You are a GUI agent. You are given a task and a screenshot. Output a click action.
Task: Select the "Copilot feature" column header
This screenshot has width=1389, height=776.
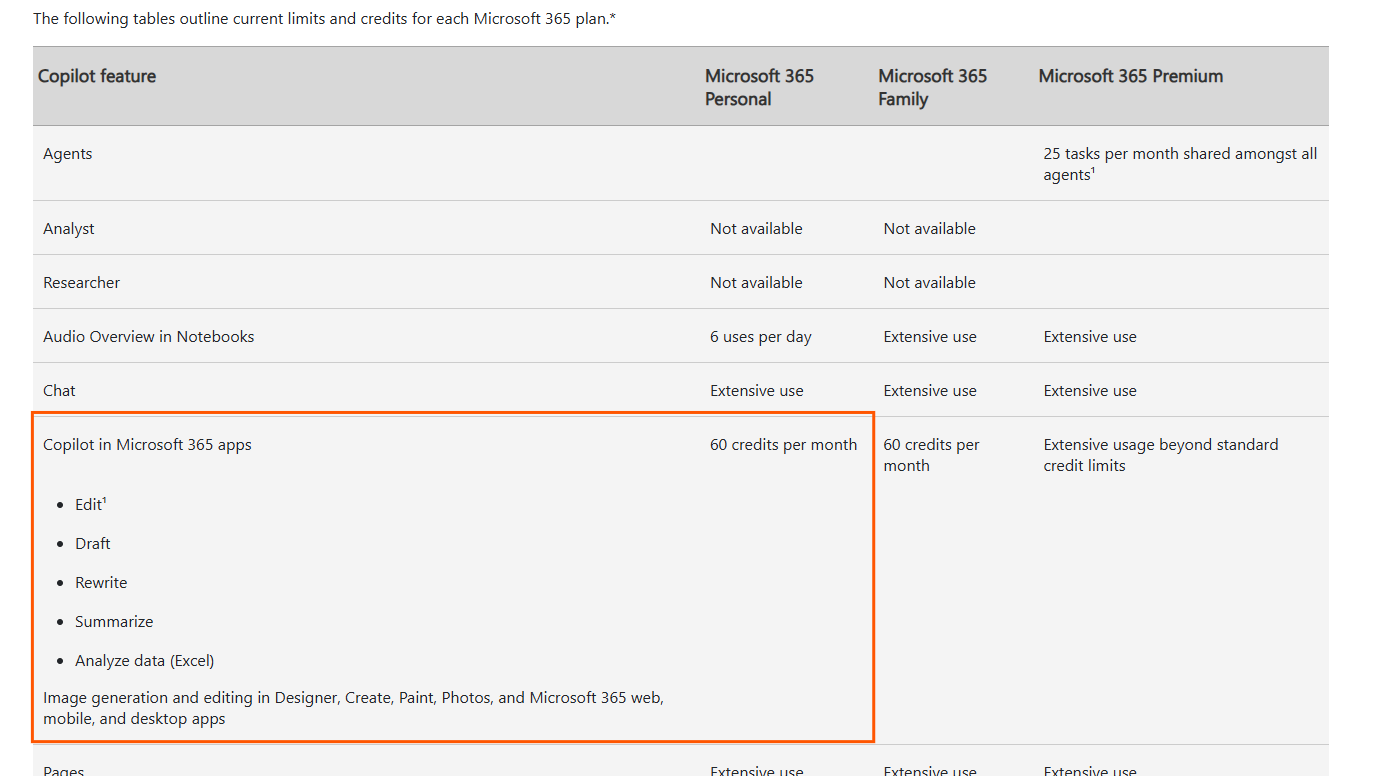coord(97,76)
